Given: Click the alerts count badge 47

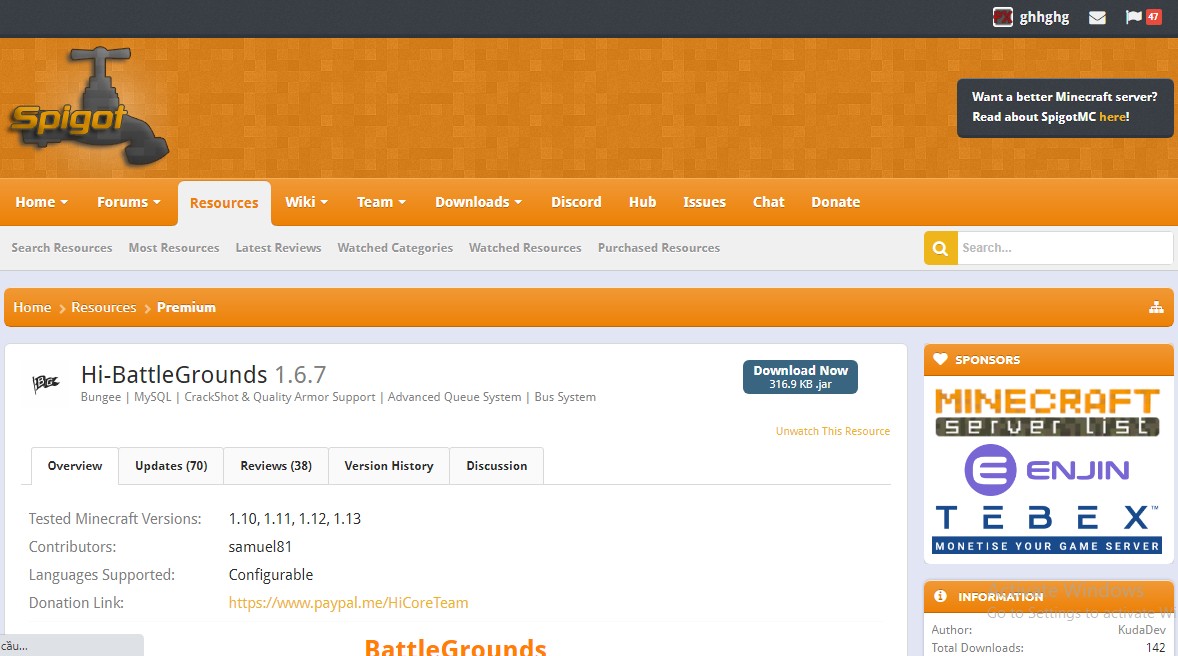Looking at the screenshot, I should coord(1152,17).
